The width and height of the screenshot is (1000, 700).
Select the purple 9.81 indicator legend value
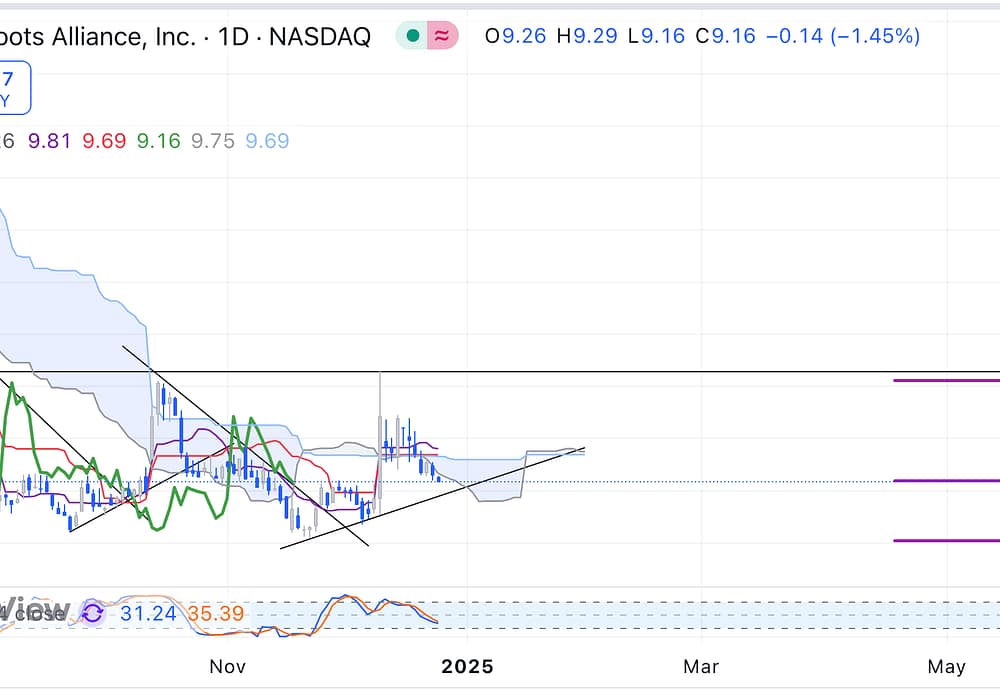(x=50, y=141)
